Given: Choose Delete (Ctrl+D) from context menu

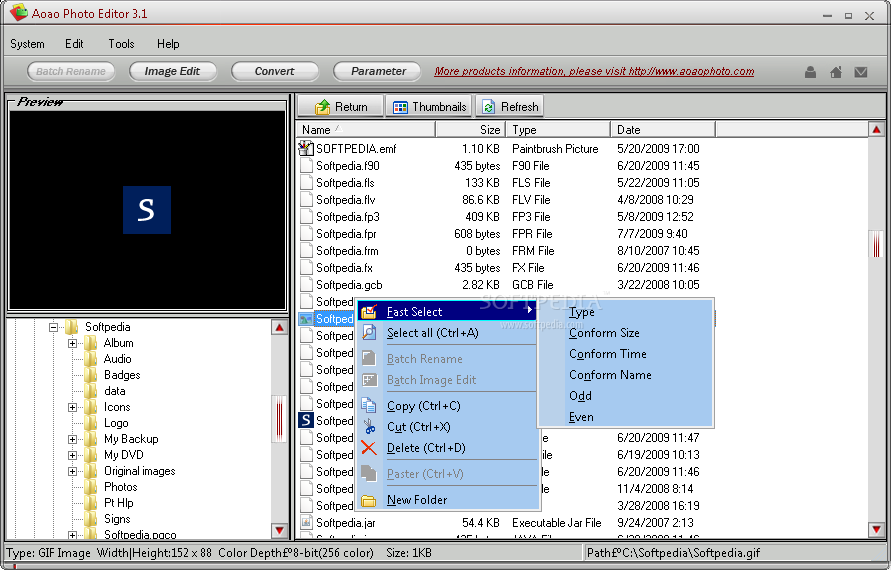Looking at the screenshot, I should (447, 448).
